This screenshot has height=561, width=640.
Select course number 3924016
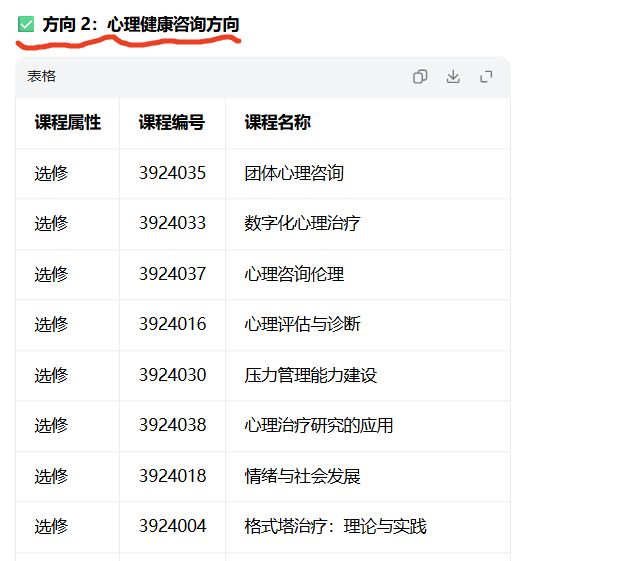click(172, 324)
